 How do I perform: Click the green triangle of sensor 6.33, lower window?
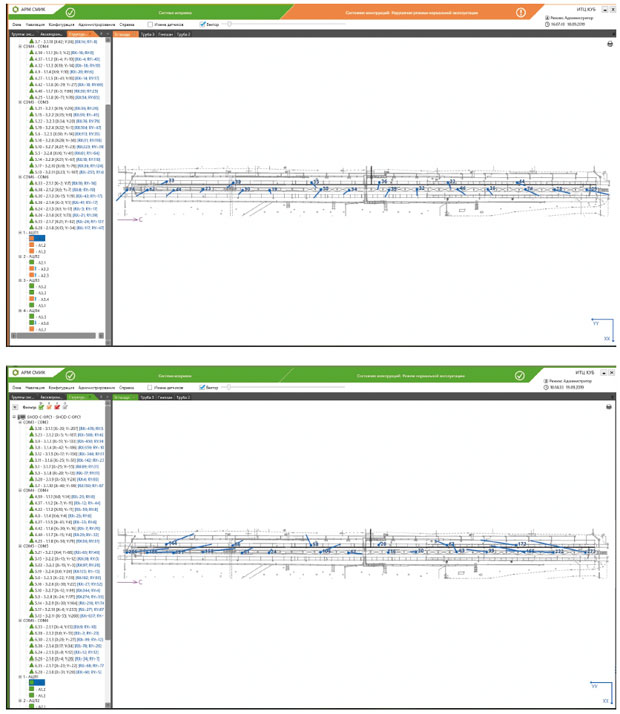click(x=32, y=627)
